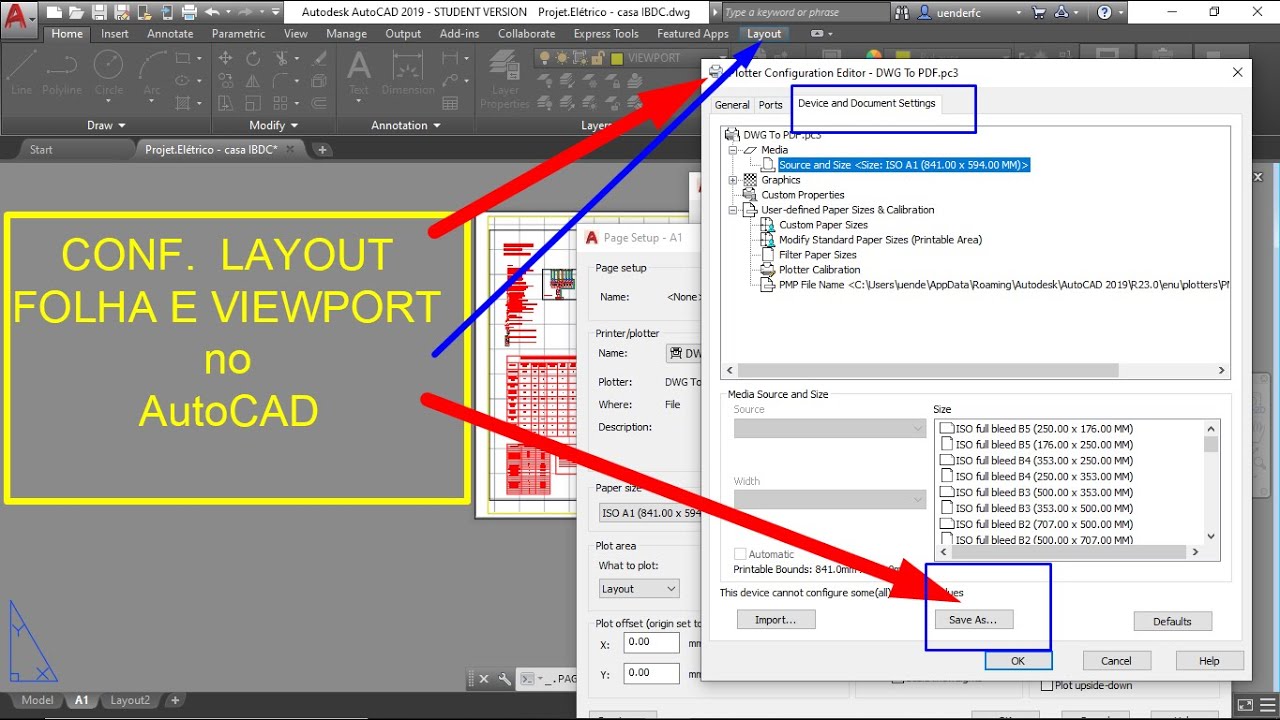
Task: Click OK in Plotter Configuration Editor
Action: click(x=1018, y=660)
